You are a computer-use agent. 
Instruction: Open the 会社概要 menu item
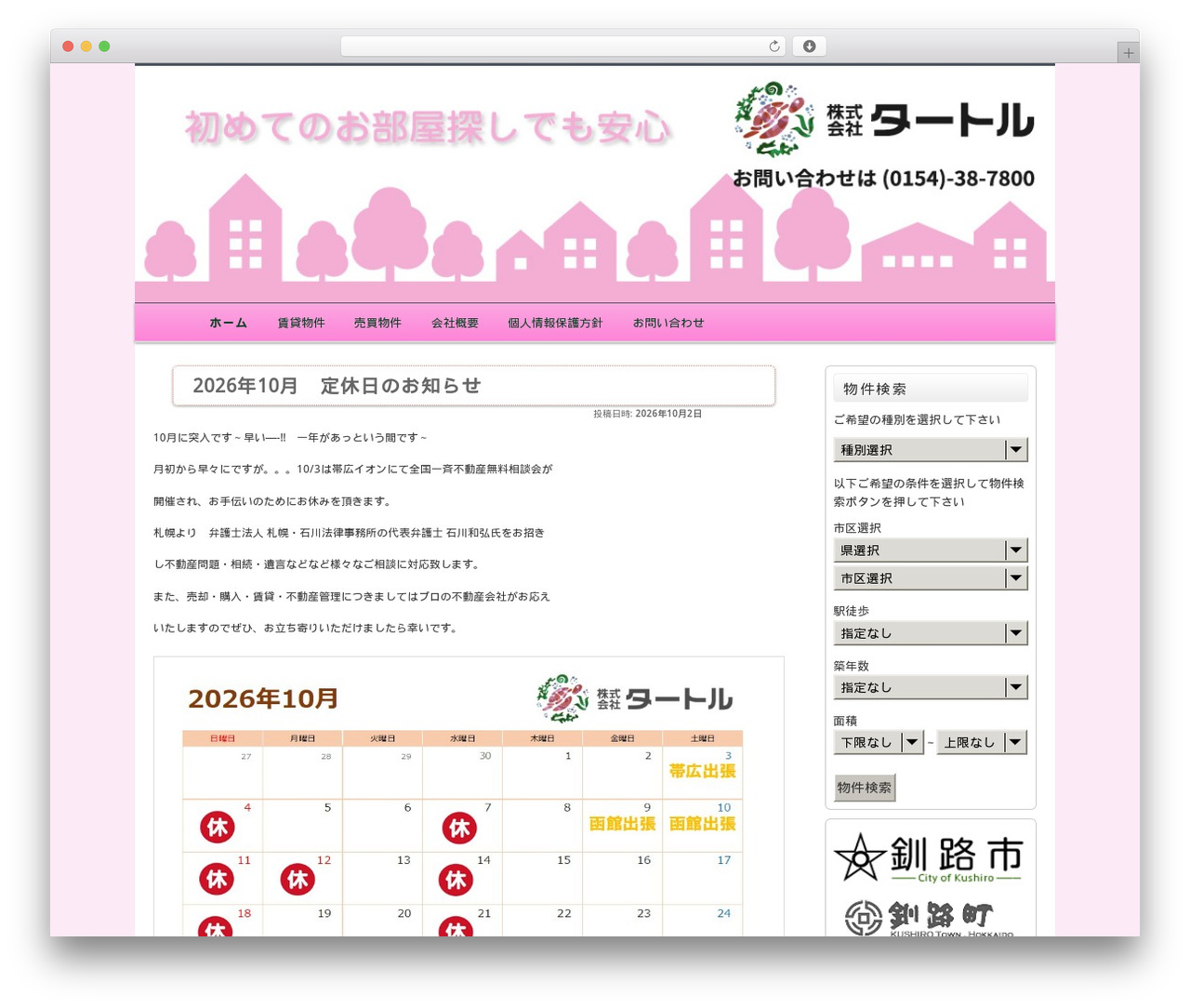point(455,323)
